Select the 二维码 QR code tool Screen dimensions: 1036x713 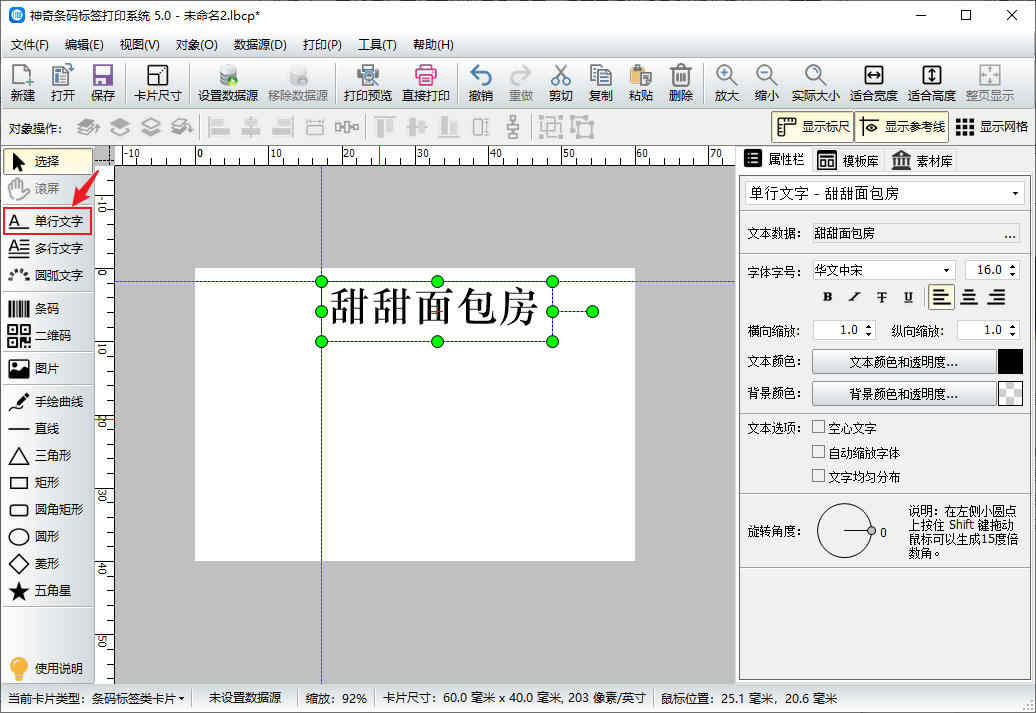point(47,336)
